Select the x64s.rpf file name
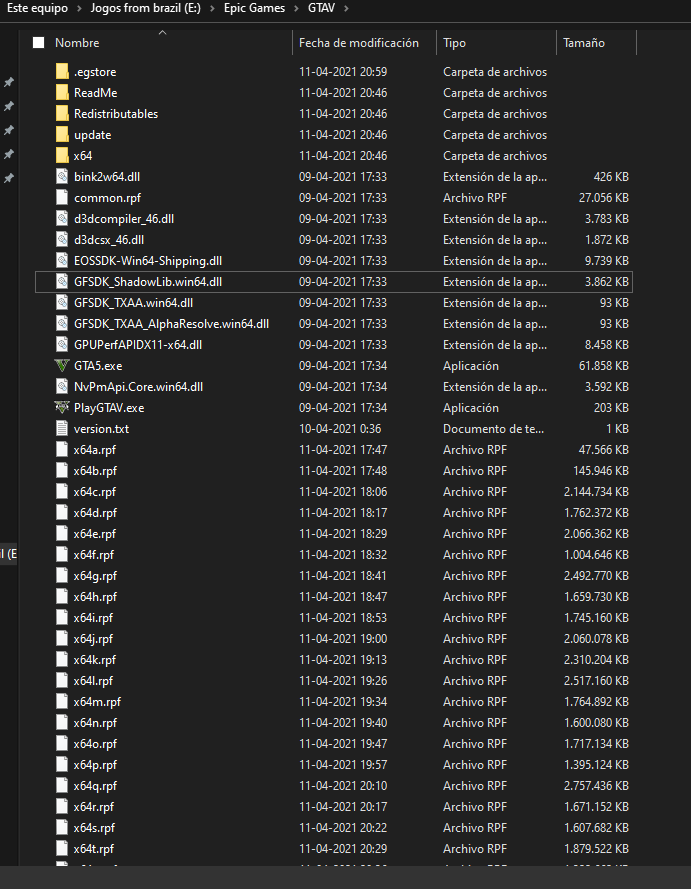The image size is (691, 889). coord(95,827)
